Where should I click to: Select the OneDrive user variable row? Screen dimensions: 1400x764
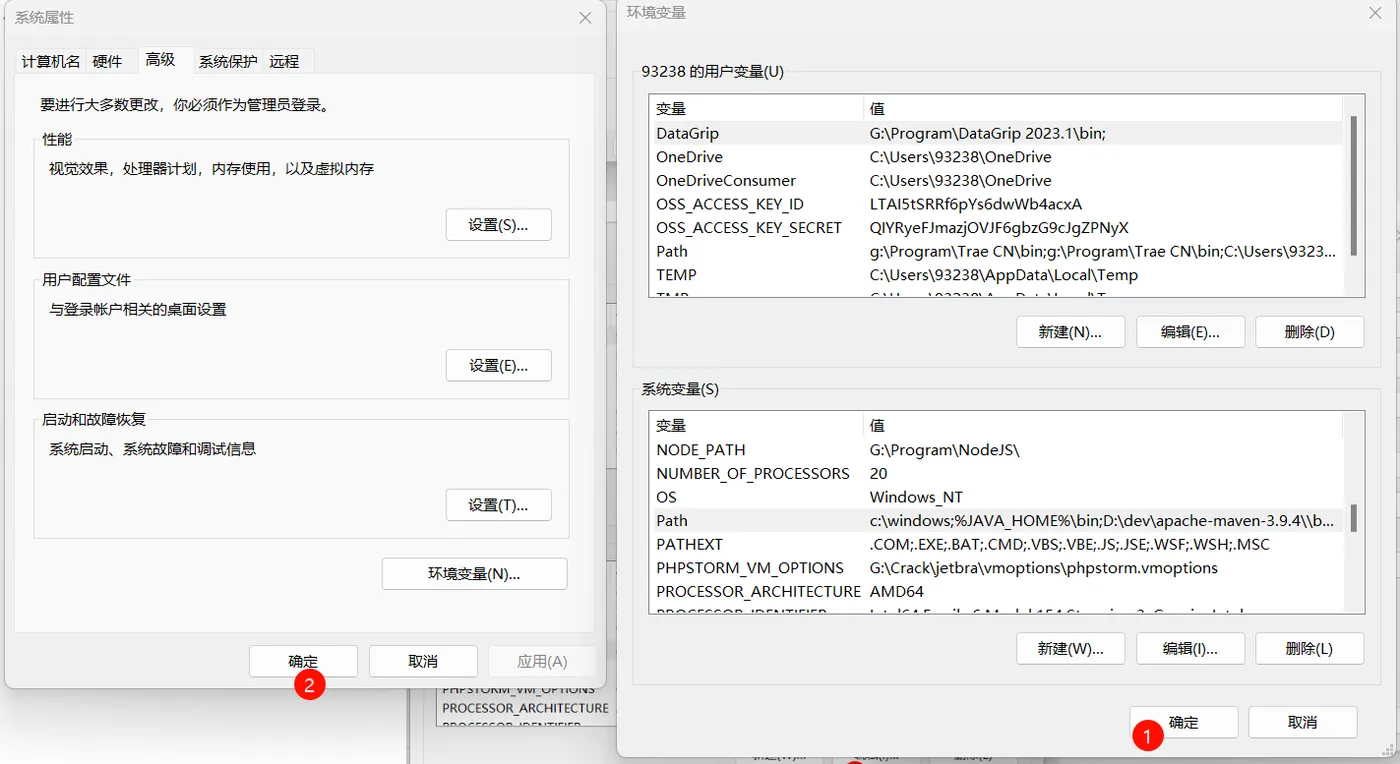(995, 157)
